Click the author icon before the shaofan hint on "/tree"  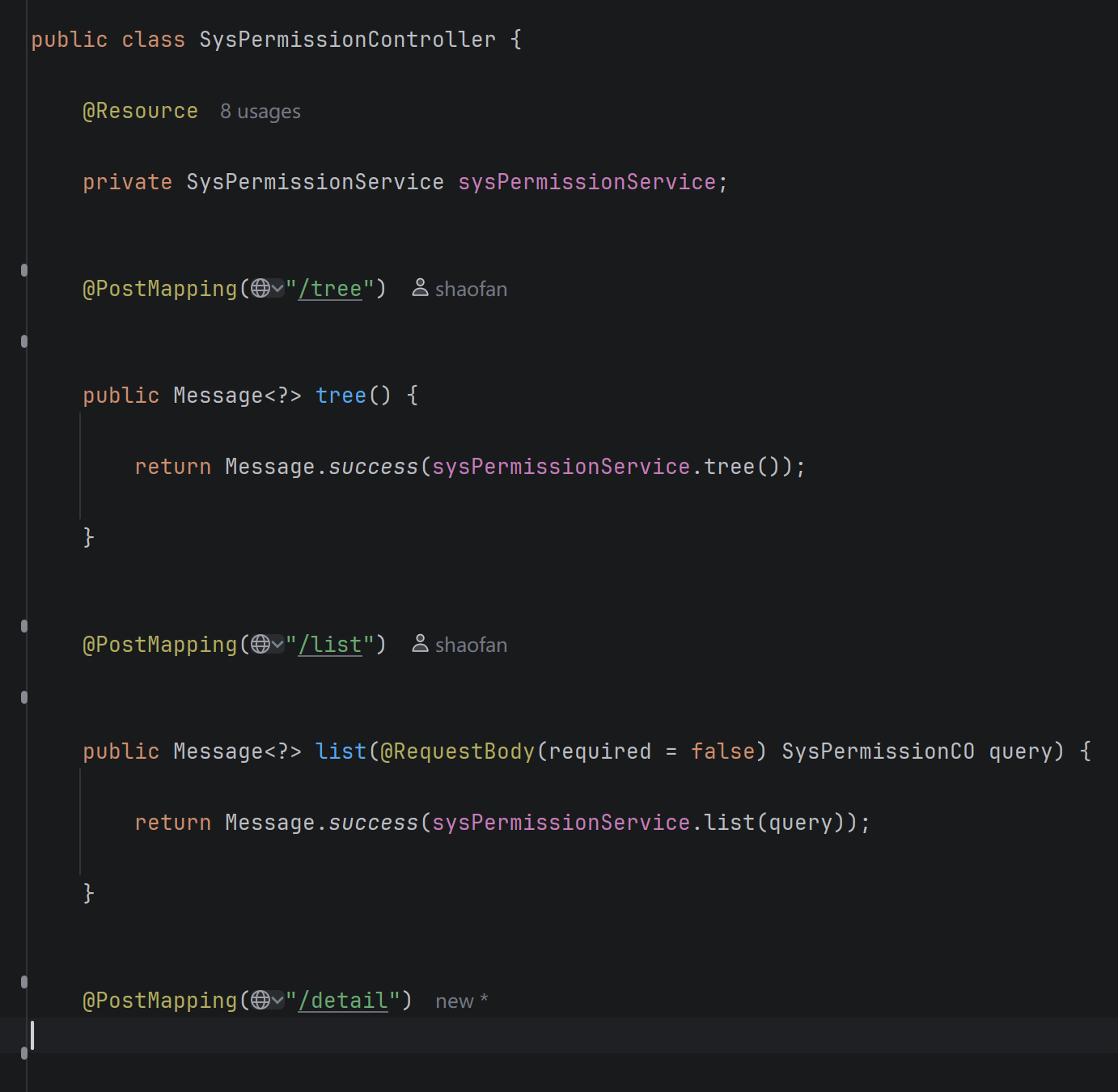point(420,288)
